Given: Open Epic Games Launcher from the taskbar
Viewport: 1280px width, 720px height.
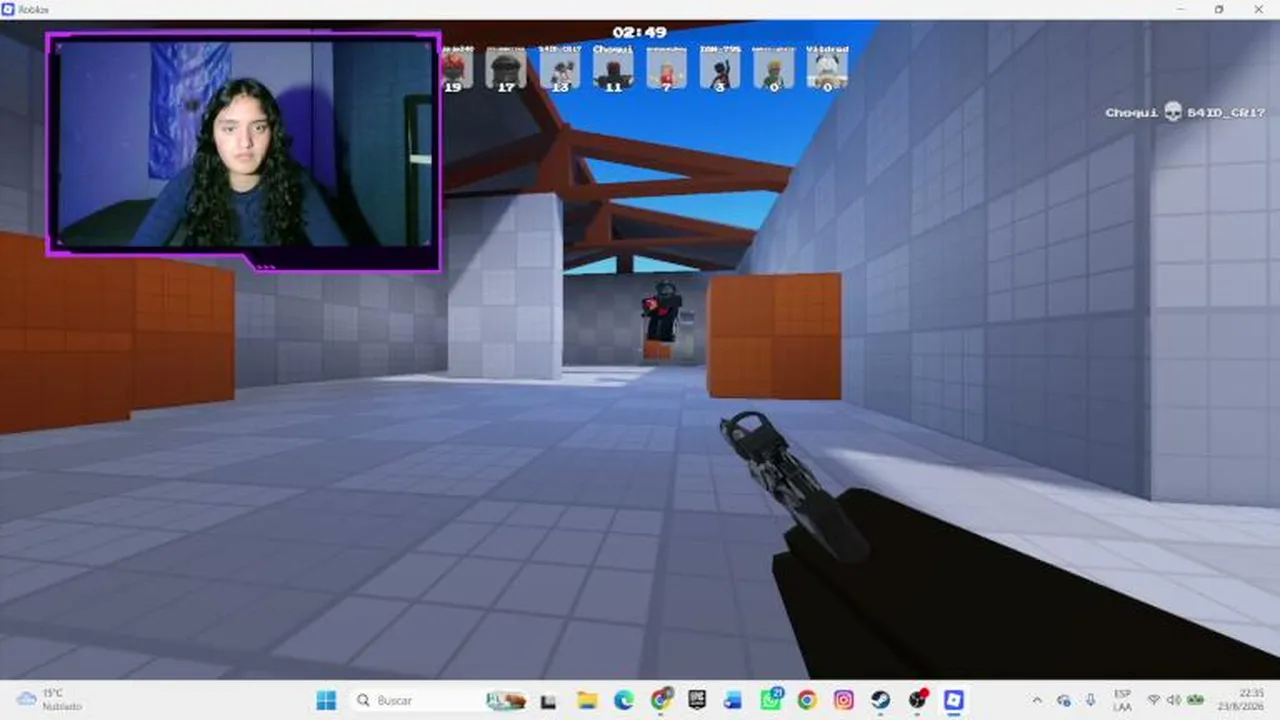Looking at the screenshot, I should coord(697,700).
